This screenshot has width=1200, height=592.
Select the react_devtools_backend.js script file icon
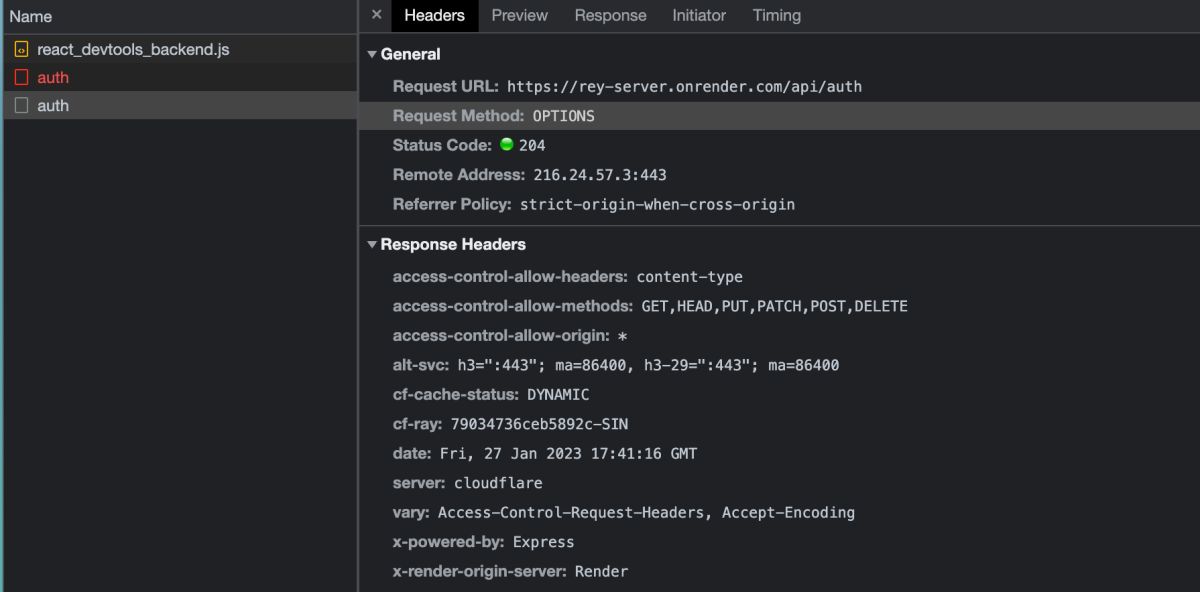[x=22, y=49]
